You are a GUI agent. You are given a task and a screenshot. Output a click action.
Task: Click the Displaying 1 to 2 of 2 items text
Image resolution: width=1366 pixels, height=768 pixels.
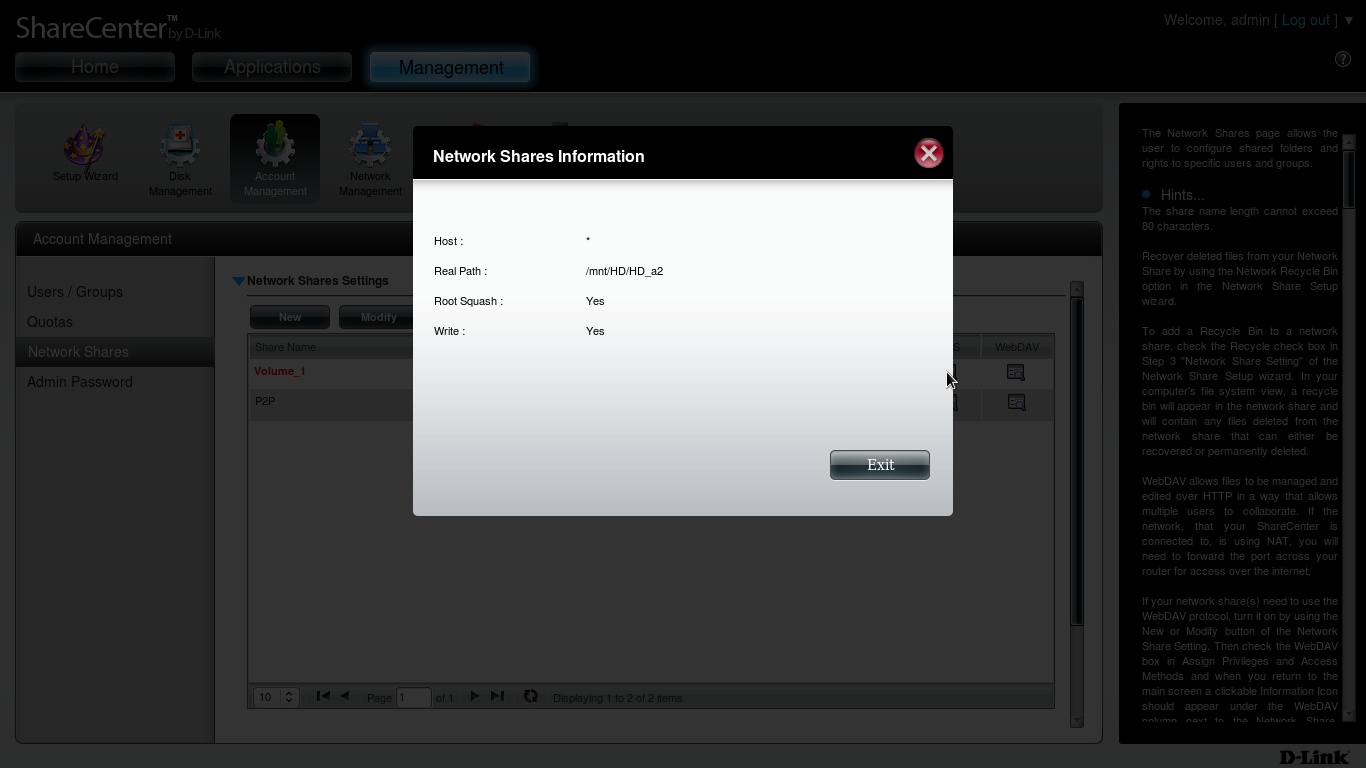[x=617, y=698]
